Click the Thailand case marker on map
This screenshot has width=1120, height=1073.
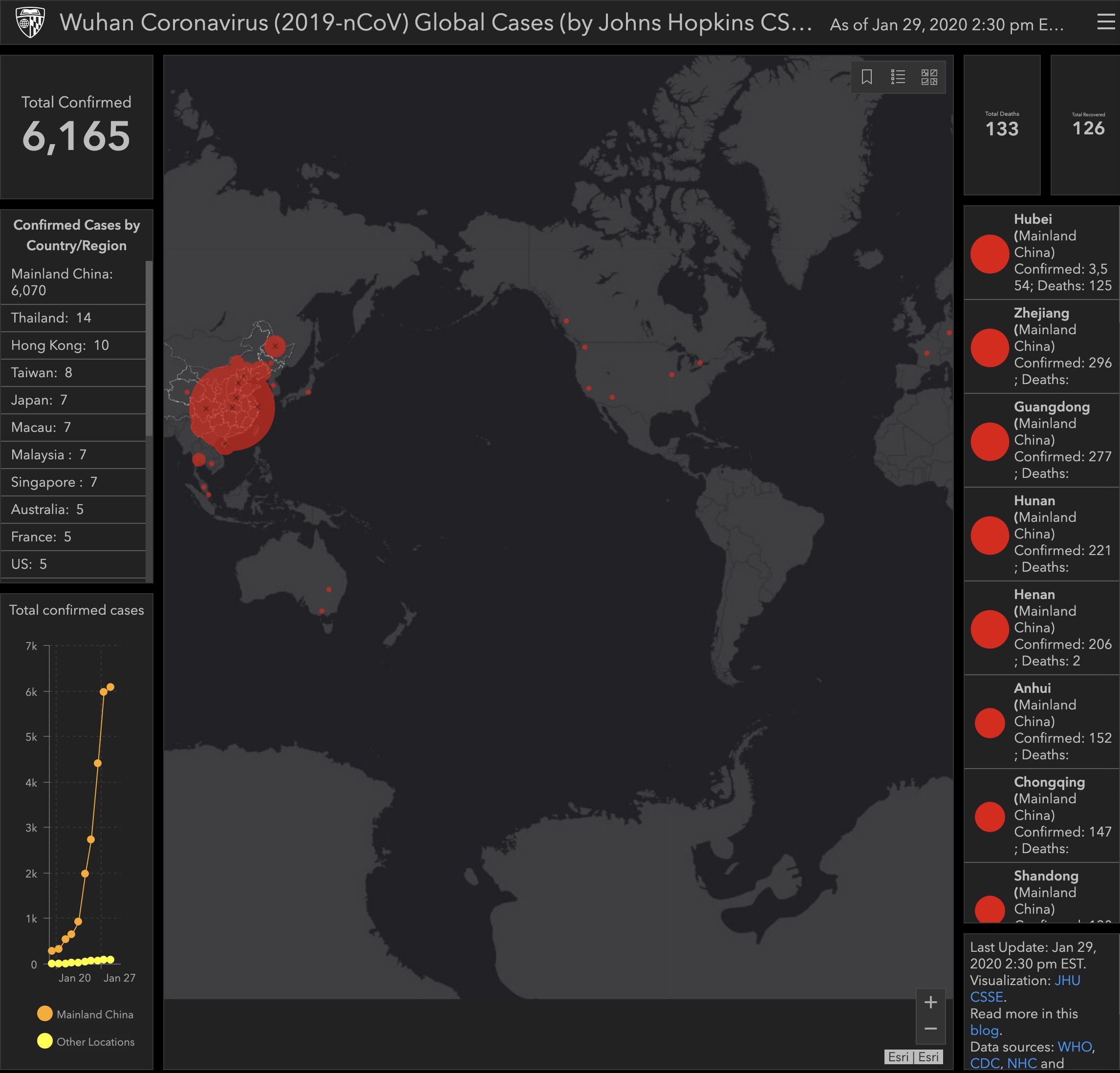[x=199, y=459]
